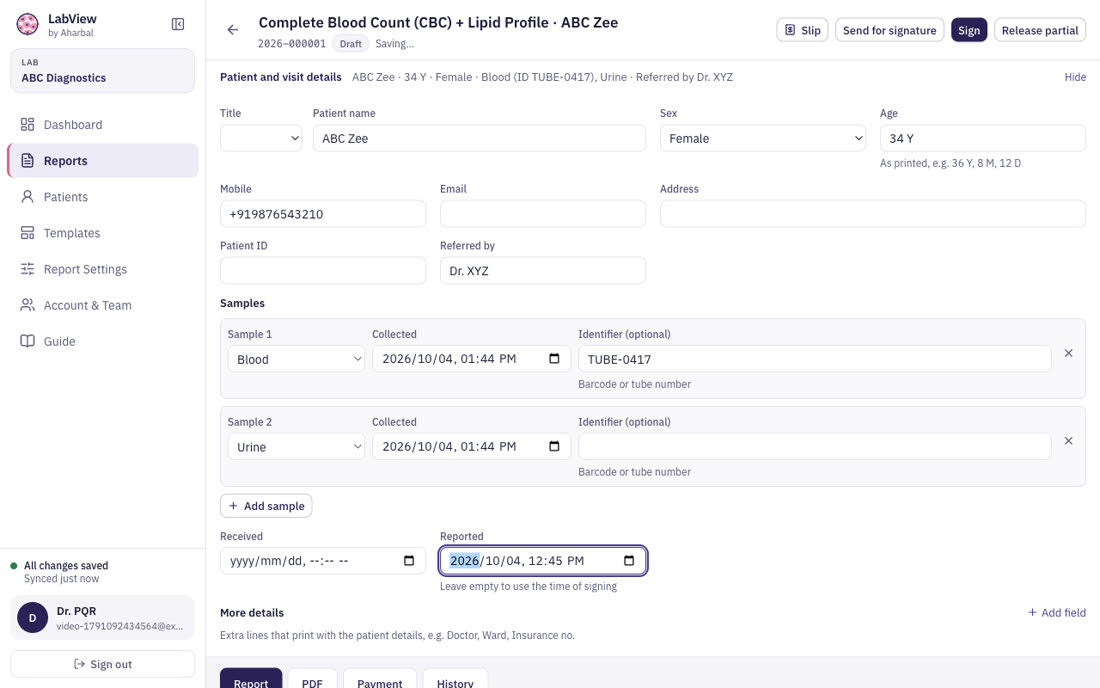Click the Slip button
This screenshot has height=688, width=1100.
803,30
